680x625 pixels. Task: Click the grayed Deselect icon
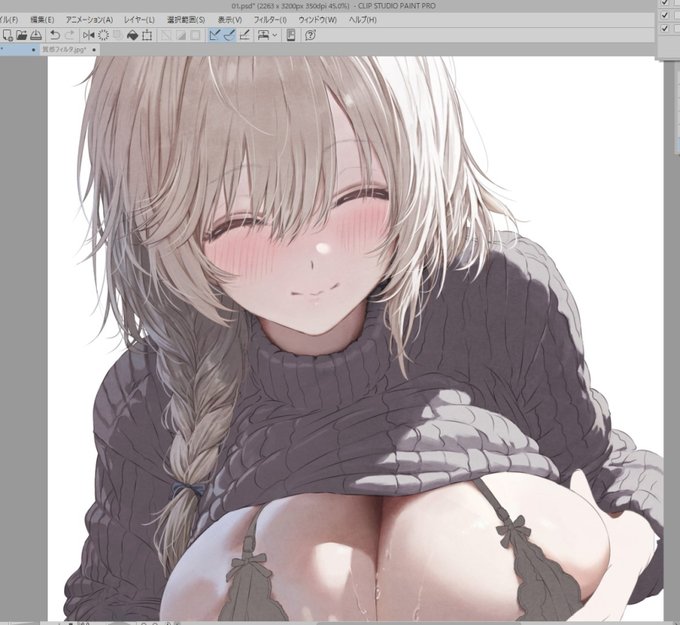[166, 35]
